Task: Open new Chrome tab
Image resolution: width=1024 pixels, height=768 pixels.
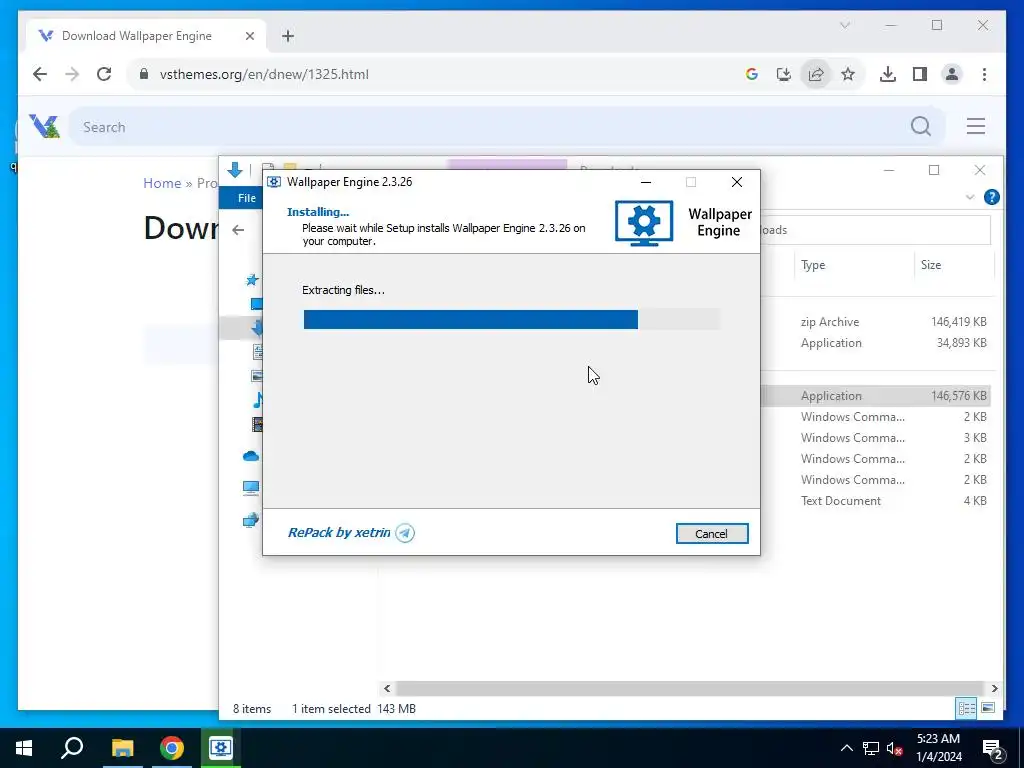Action: coord(288,36)
